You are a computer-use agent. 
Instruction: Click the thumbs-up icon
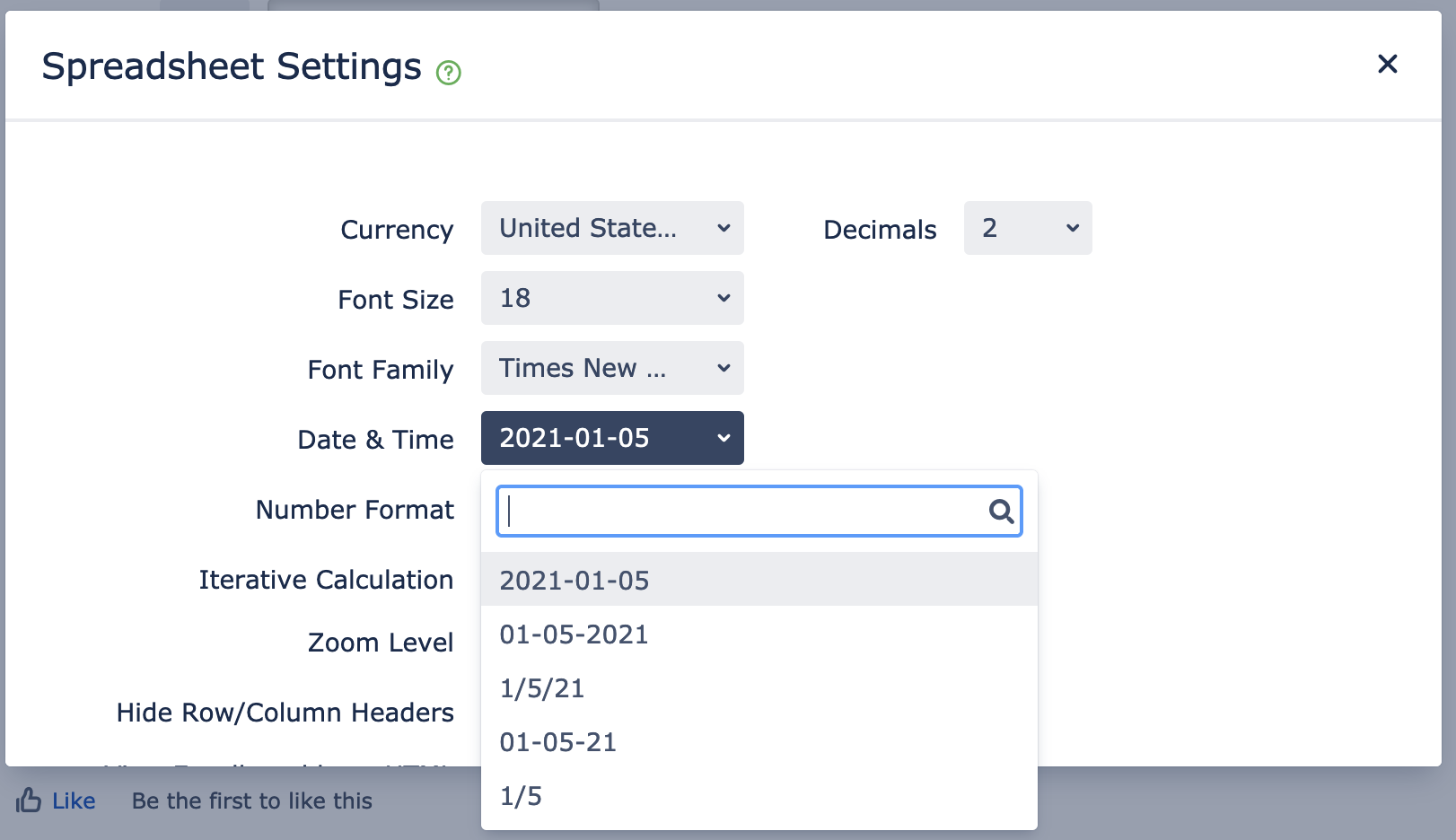[x=29, y=800]
